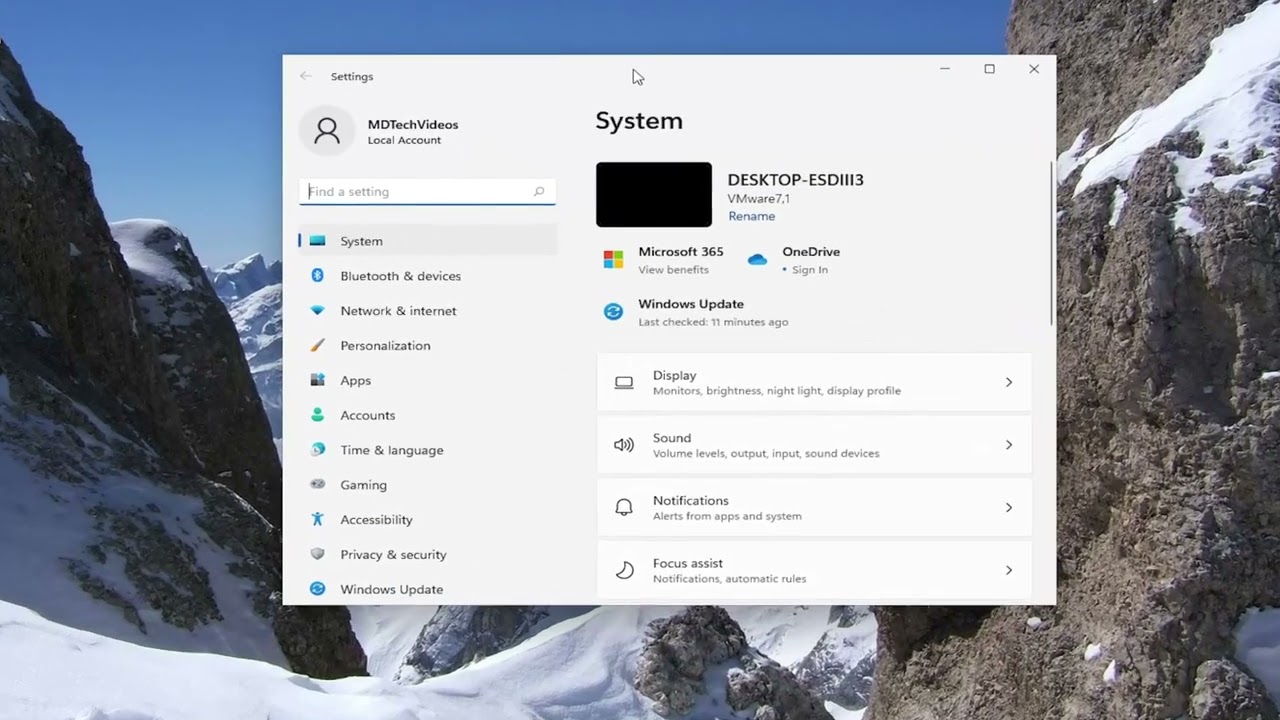Click the black desktop preview thumbnail
1280x720 pixels.
[x=654, y=194]
